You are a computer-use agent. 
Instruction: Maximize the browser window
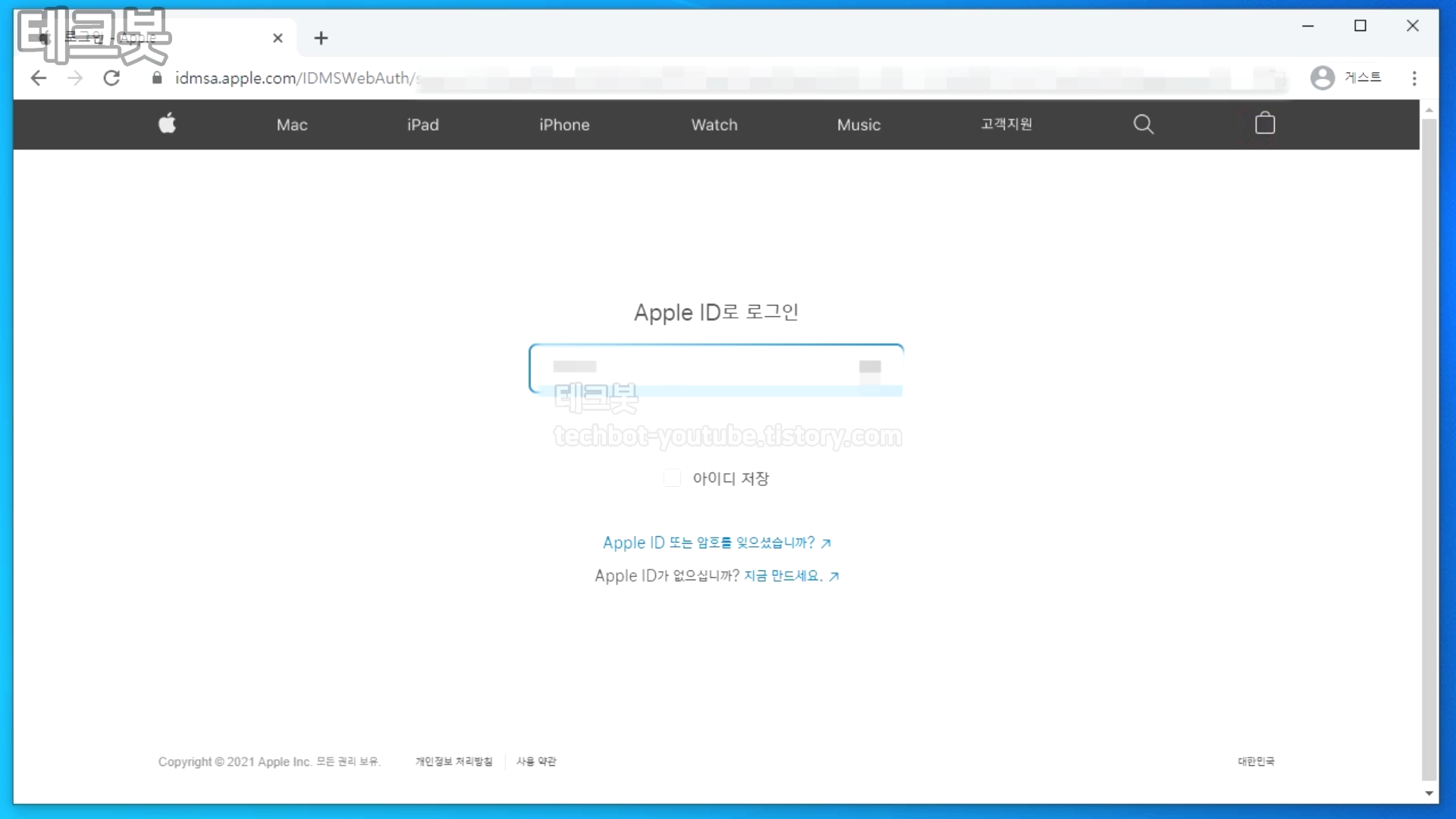(x=1360, y=26)
